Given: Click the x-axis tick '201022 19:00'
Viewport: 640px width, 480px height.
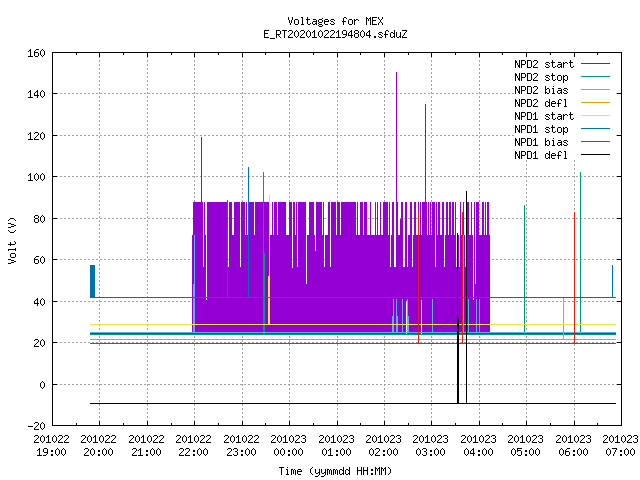Looking at the screenshot, I should [x=51, y=446].
